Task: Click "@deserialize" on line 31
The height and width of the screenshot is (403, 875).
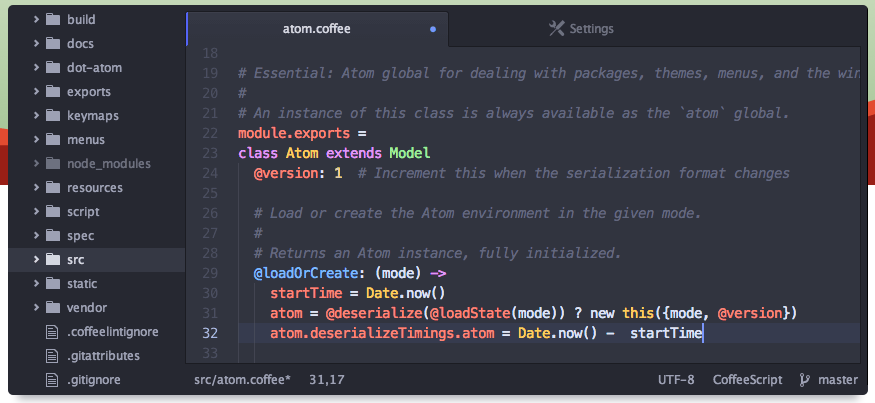Action: pos(373,313)
